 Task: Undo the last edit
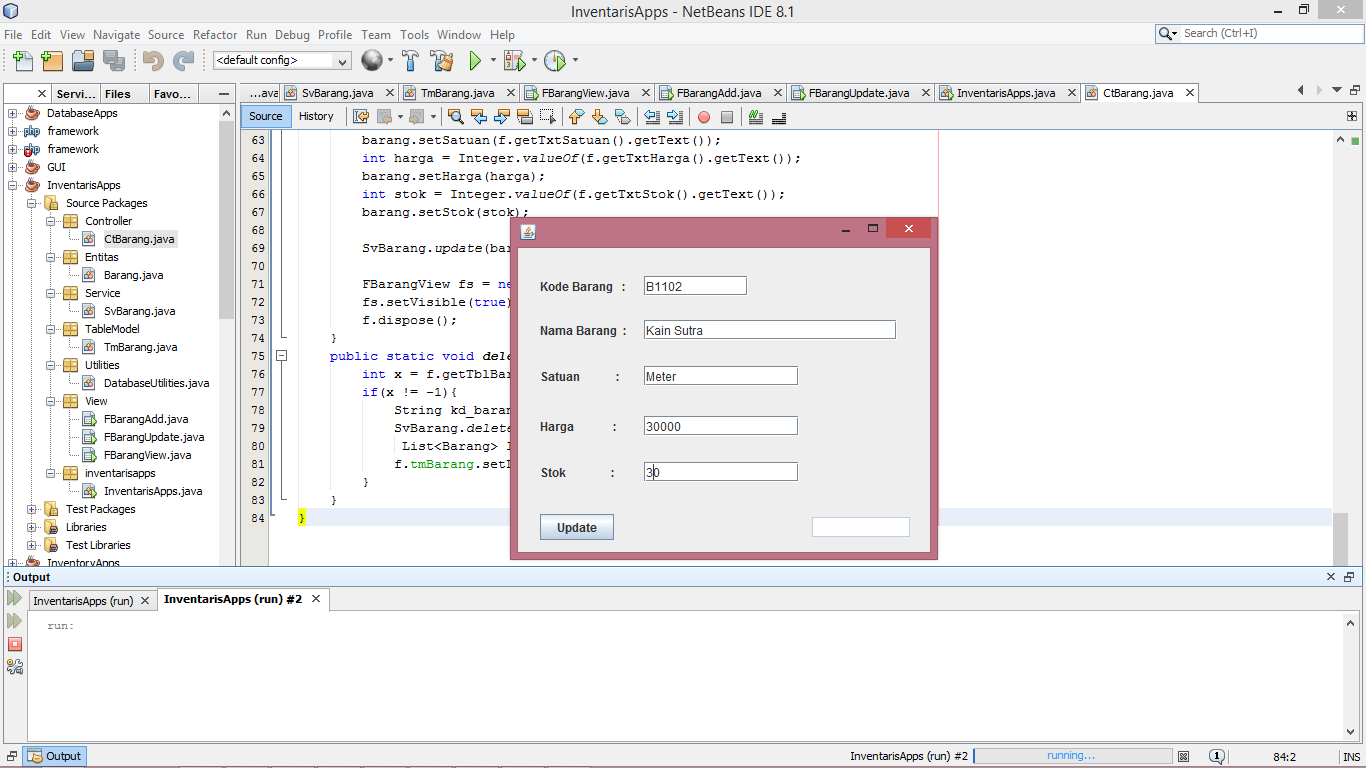coord(152,60)
